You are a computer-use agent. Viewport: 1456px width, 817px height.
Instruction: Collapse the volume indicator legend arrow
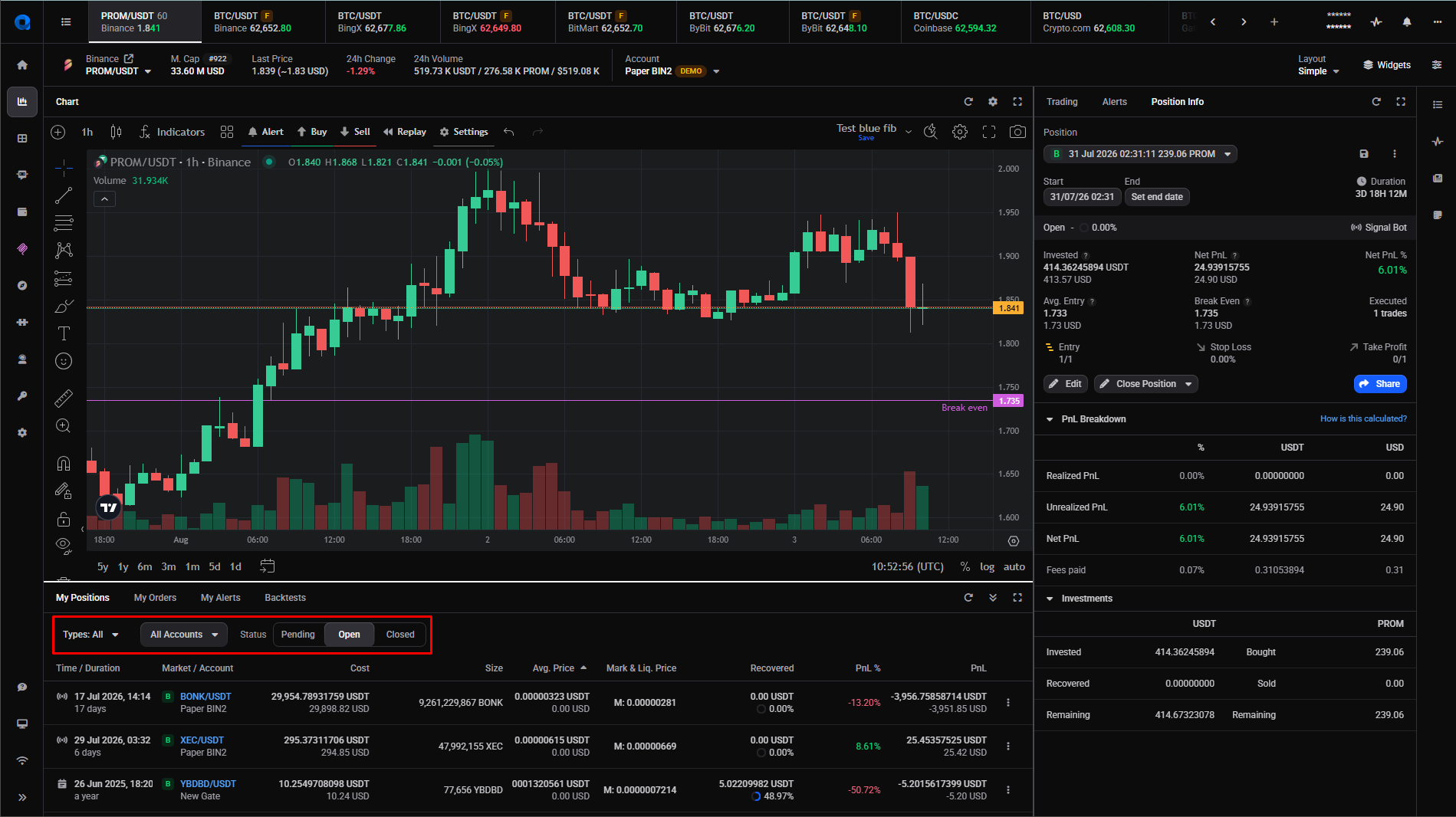pos(105,199)
